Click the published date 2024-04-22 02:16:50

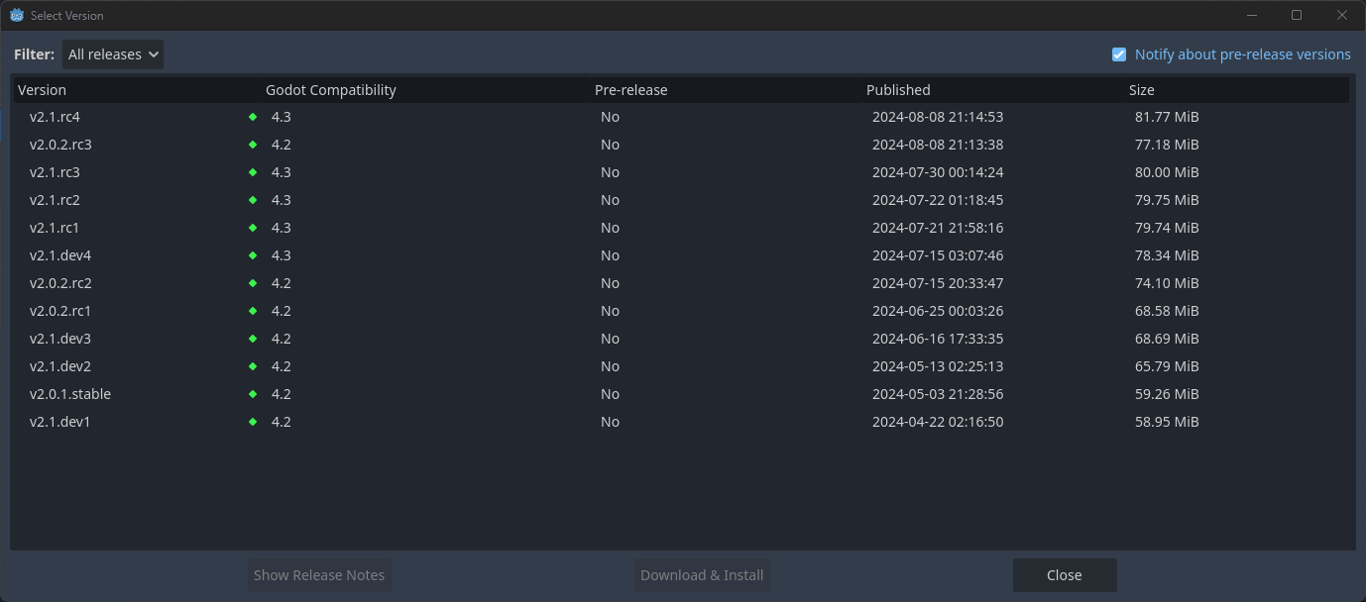tap(938, 422)
